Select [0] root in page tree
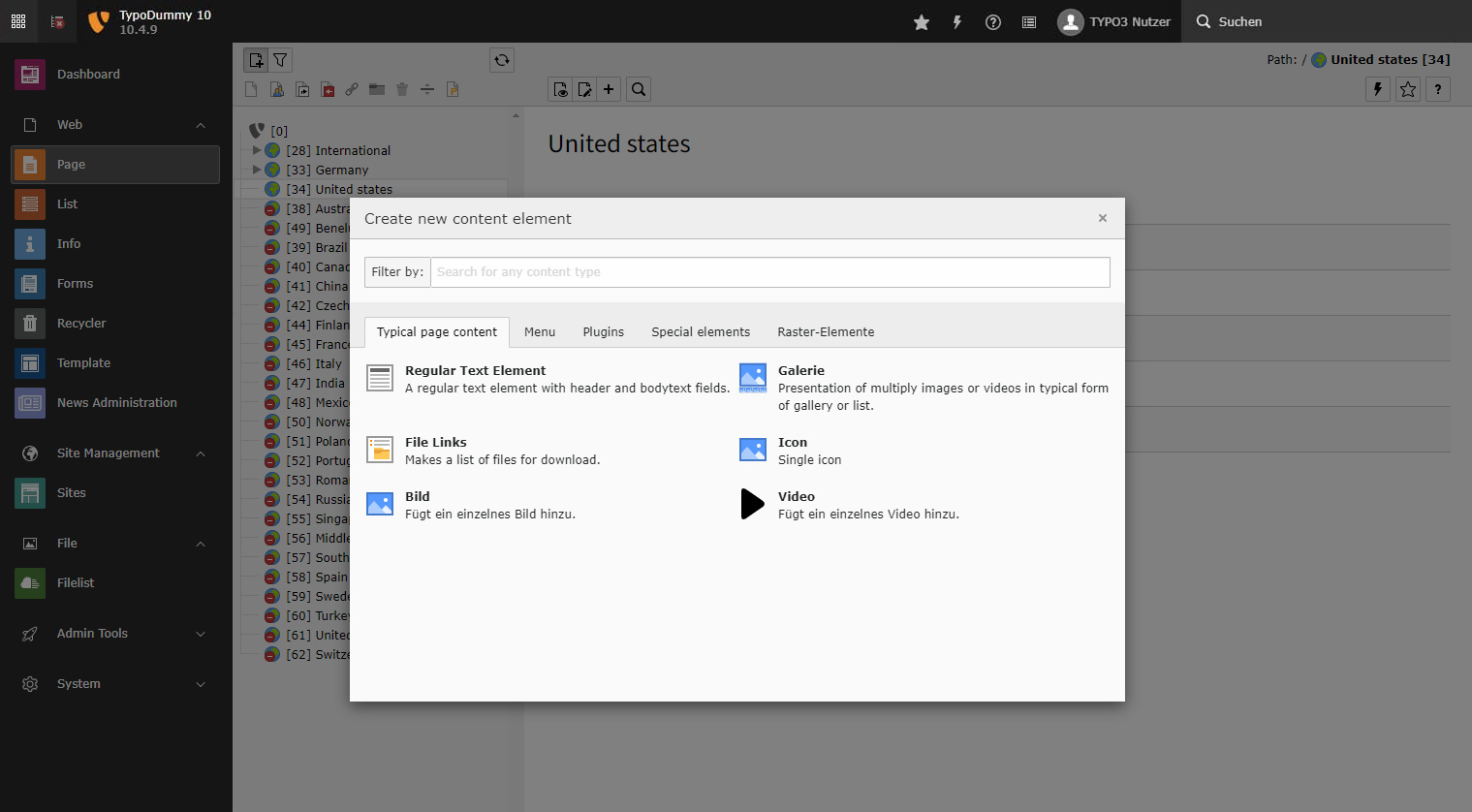Image resolution: width=1472 pixels, height=812 pixels. coord(279,132)
